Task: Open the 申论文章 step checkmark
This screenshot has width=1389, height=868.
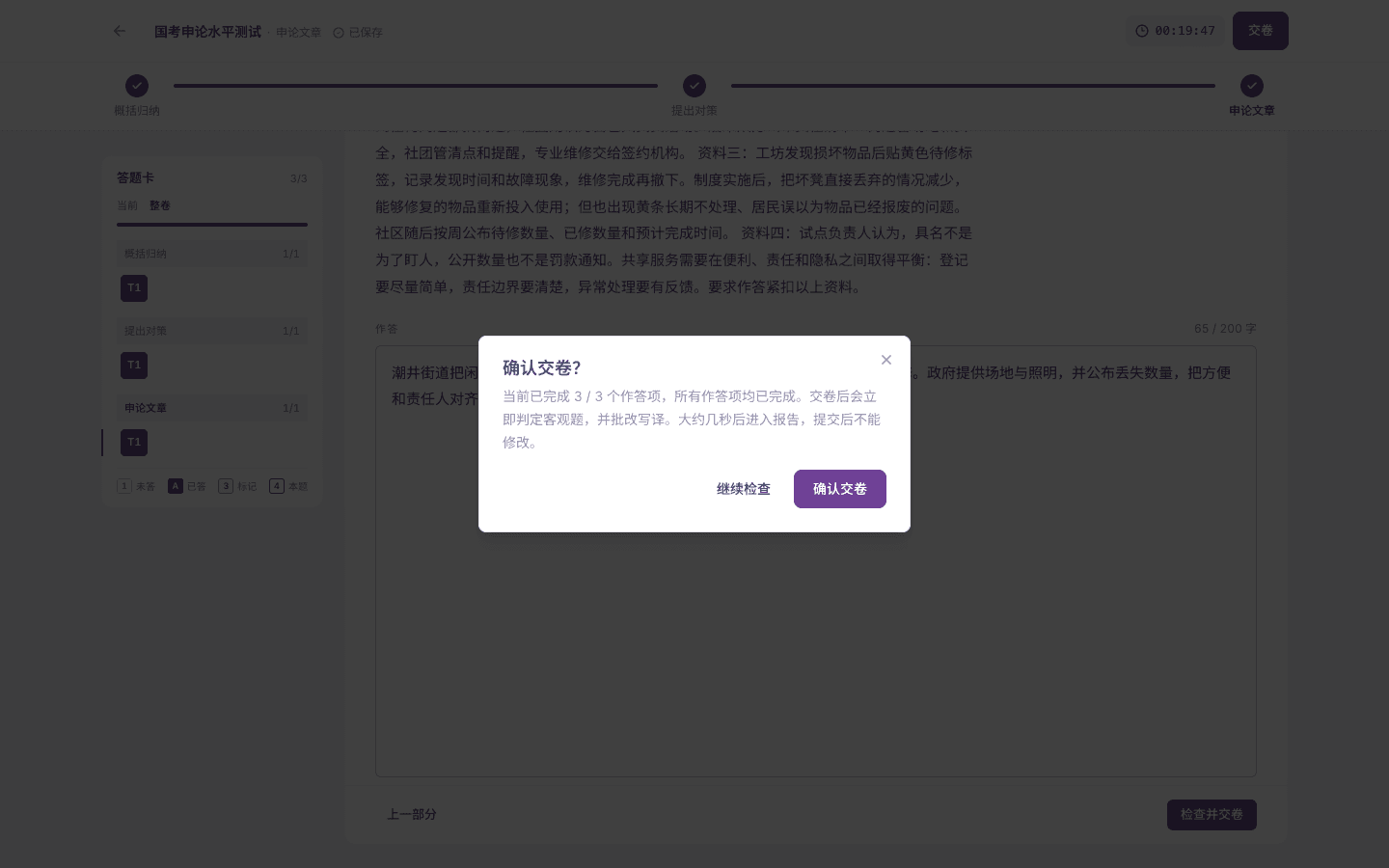Action: (x=1252, y=86)
